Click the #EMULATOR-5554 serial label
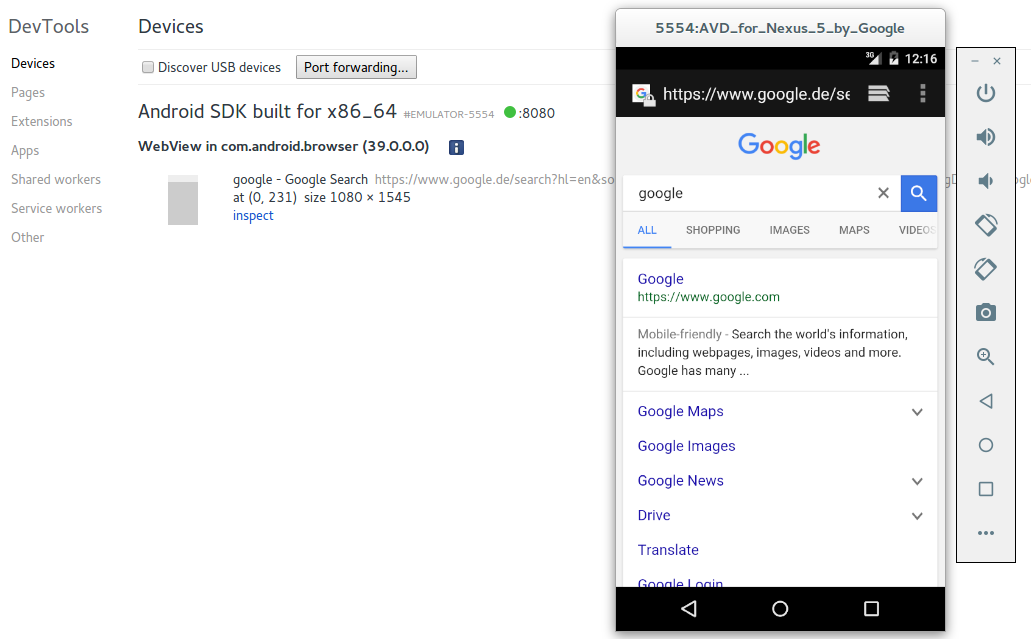The height and width of the screenshot is (639, 1031). 448,114
